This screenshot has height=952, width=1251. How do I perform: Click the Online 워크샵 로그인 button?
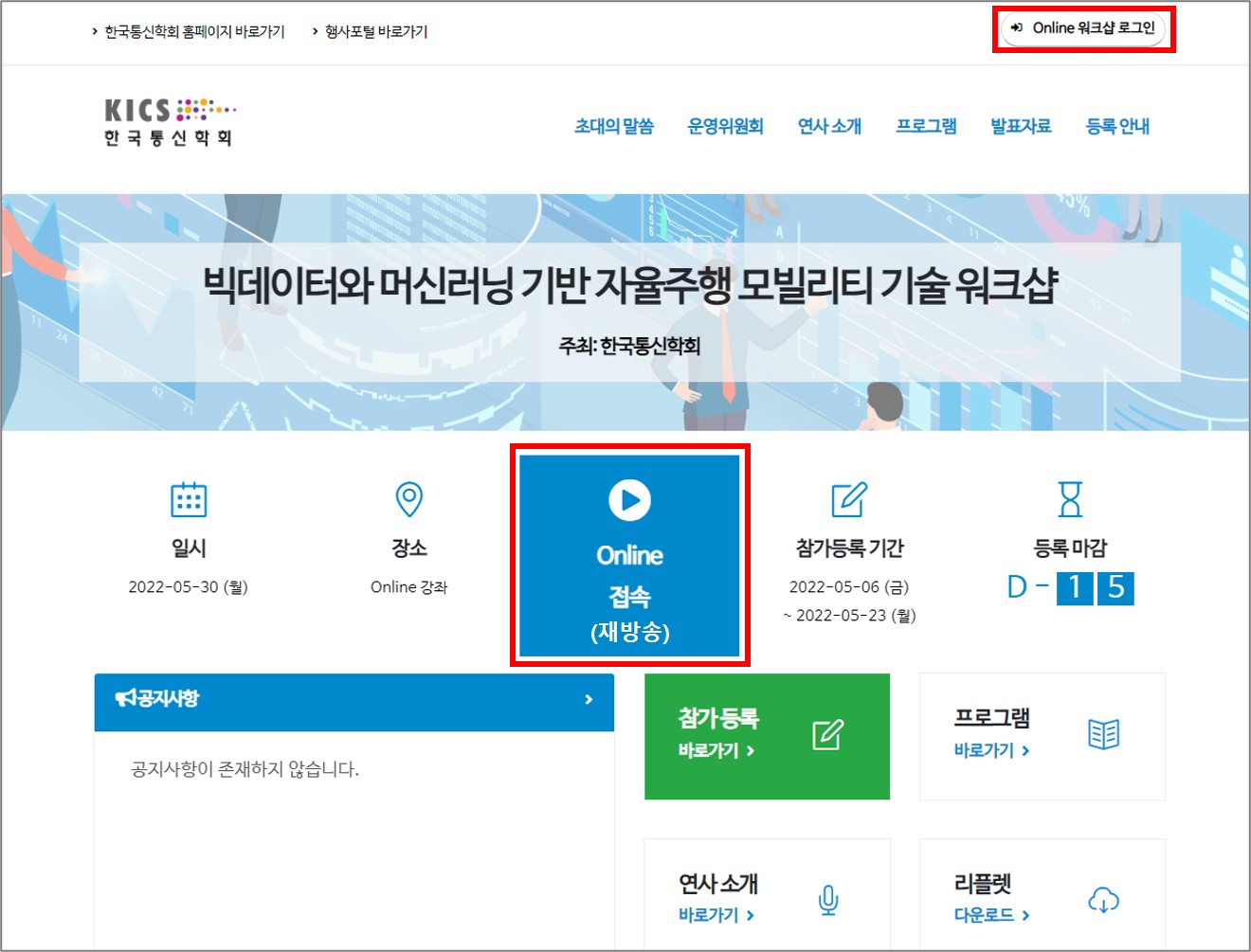point(1083,28)
